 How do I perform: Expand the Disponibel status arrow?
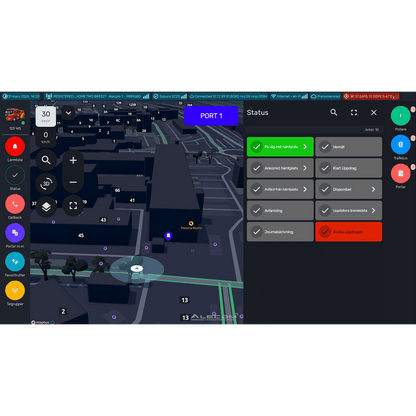(374, 189)
